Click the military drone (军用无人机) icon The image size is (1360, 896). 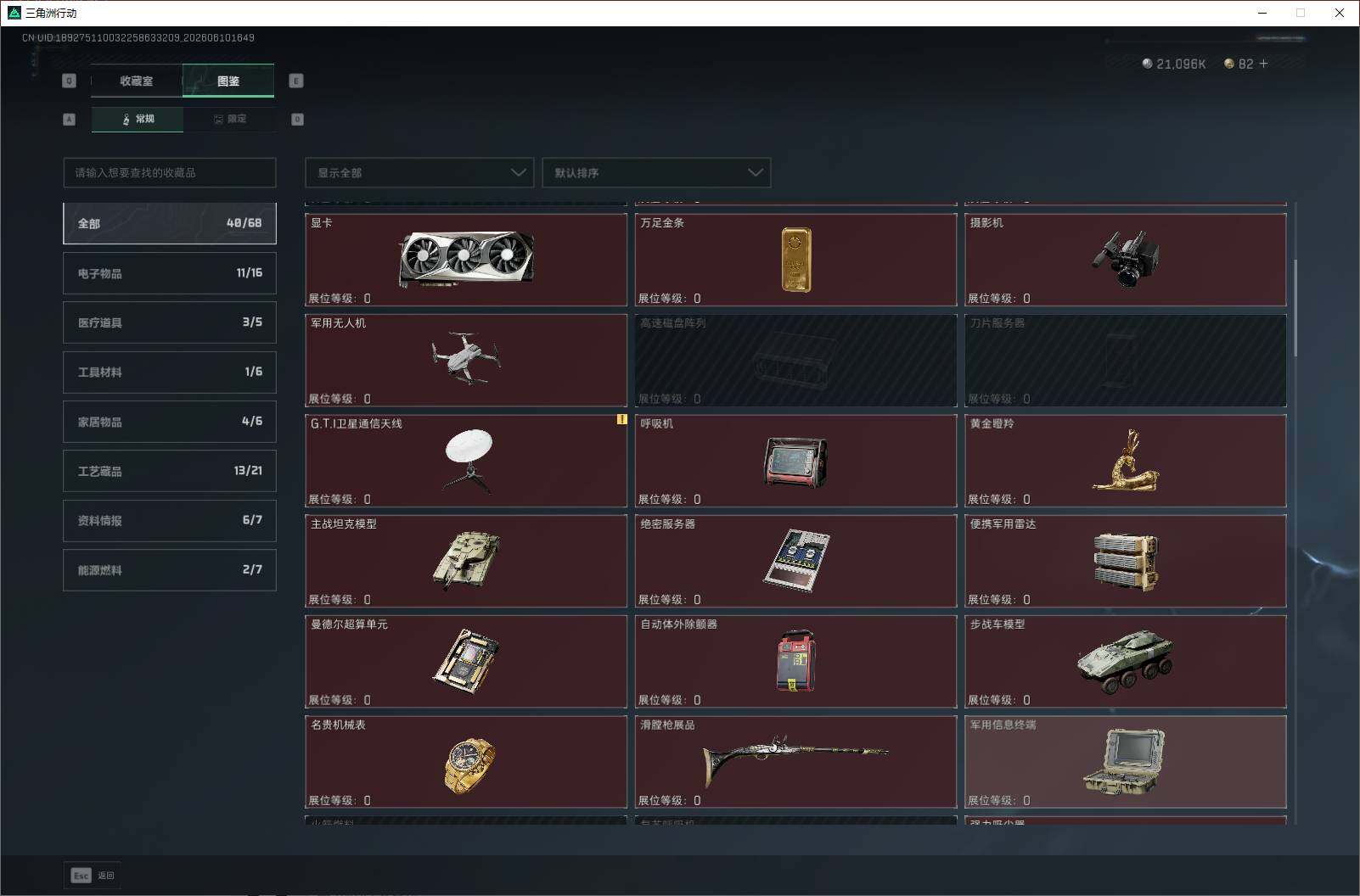point(466,358)
